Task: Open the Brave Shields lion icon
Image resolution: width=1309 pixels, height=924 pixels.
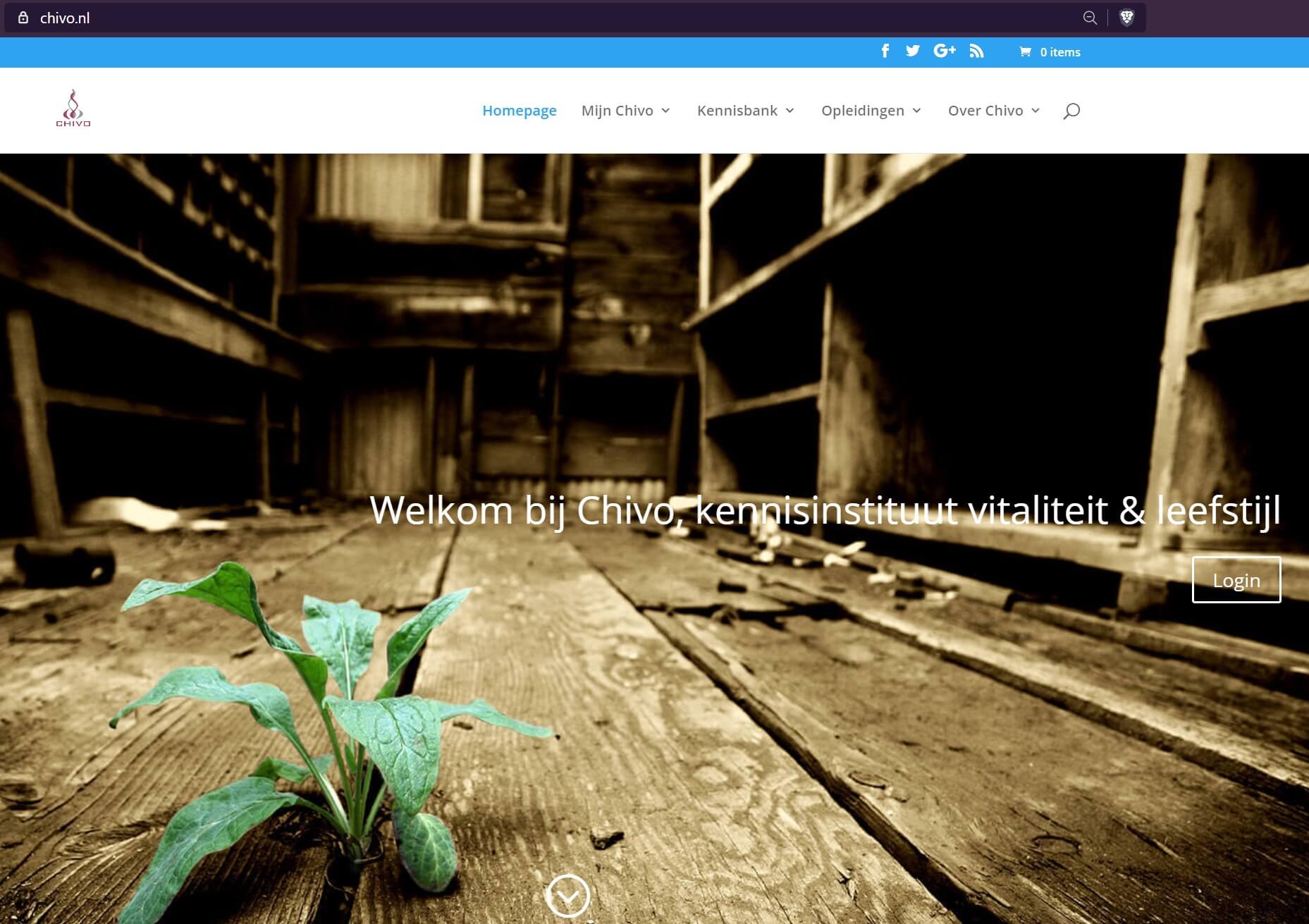Action: (x=1126, y=18)
